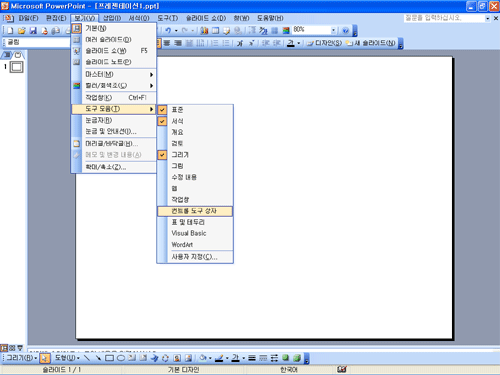Click the Undo arrow icon
500x375 pixels.
[168, 31]
